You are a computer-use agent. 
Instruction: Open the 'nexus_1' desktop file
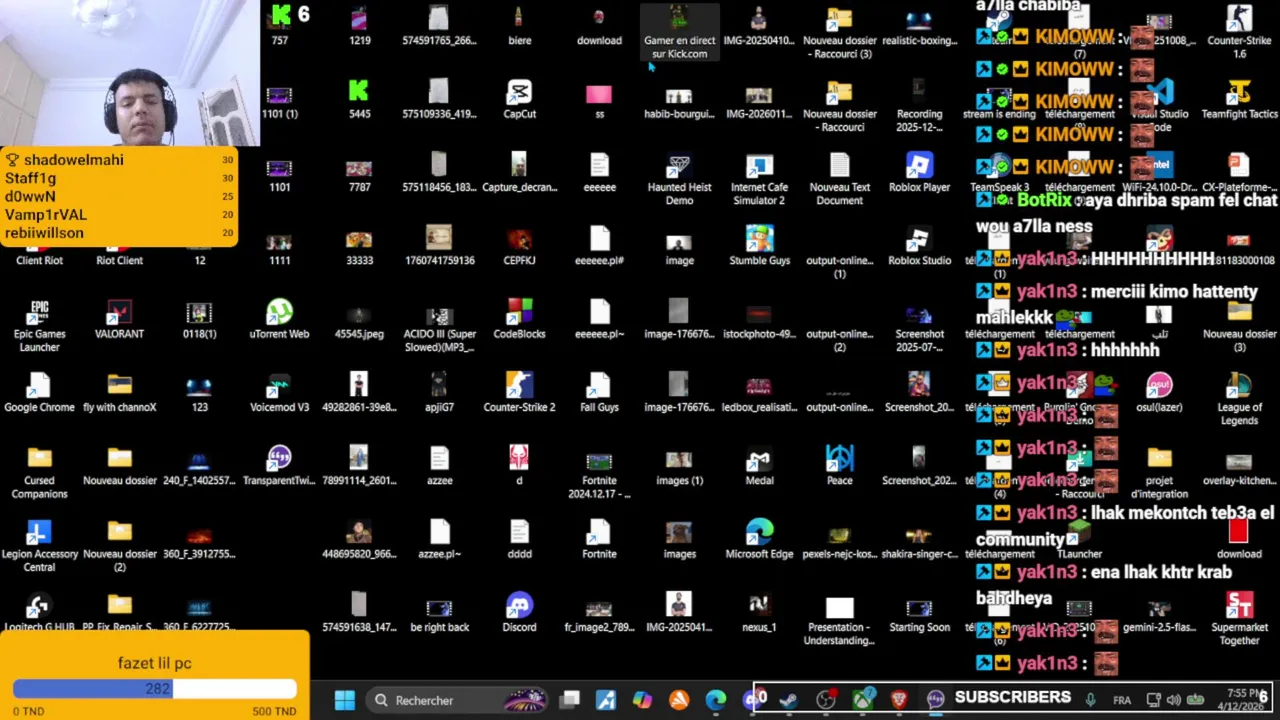(x=759, y=613)
